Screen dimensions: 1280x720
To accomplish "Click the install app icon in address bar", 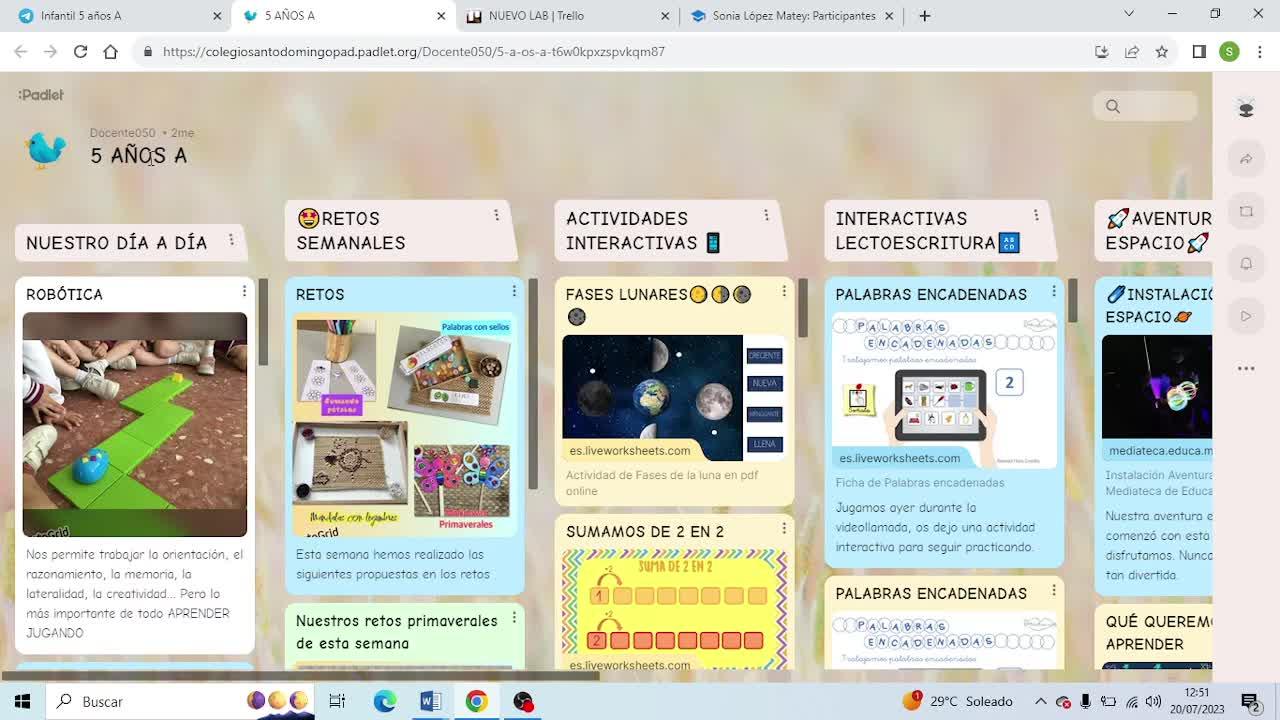I will [x=1102, y=52].
